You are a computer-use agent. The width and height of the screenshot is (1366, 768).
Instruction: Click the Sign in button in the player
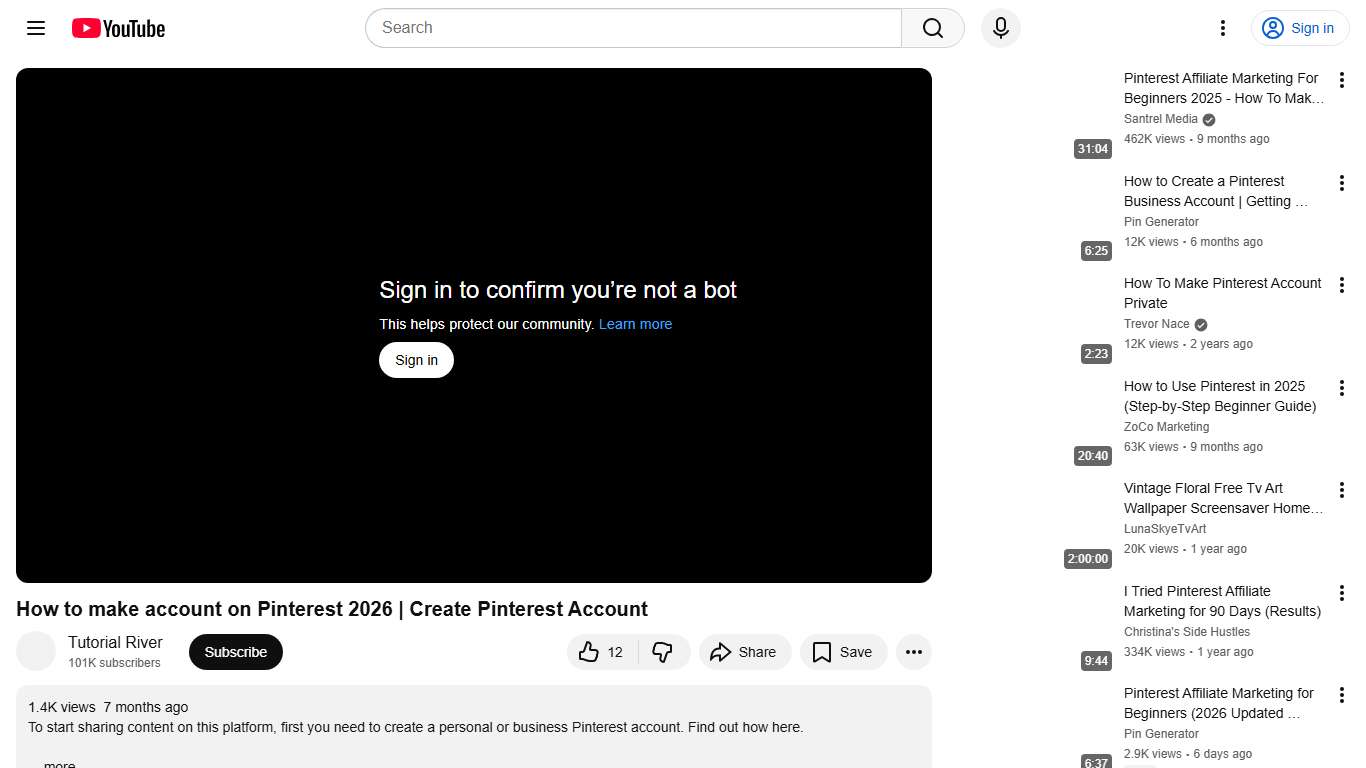tap(416, 359)
